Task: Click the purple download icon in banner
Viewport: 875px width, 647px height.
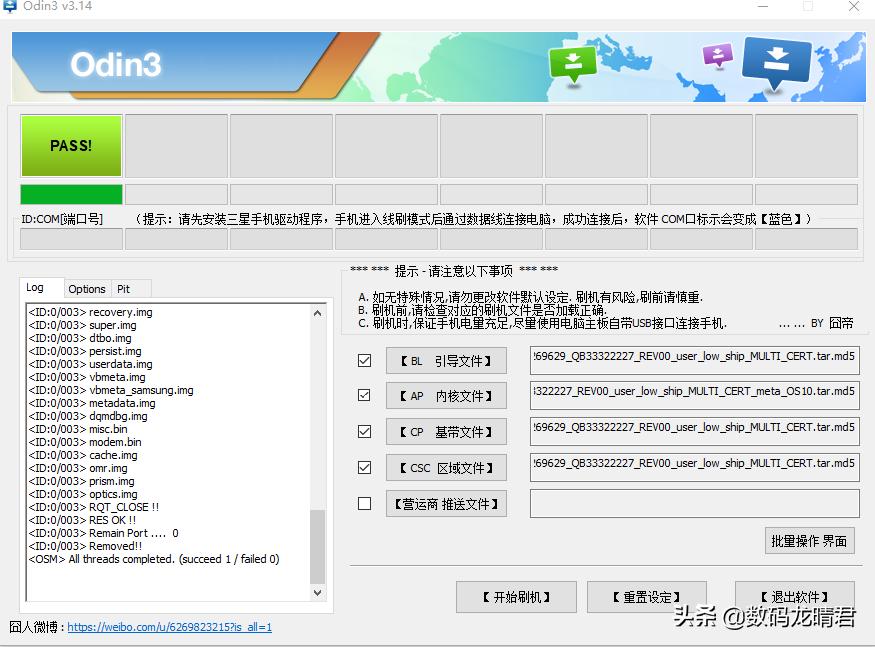Action: [718, 55]
